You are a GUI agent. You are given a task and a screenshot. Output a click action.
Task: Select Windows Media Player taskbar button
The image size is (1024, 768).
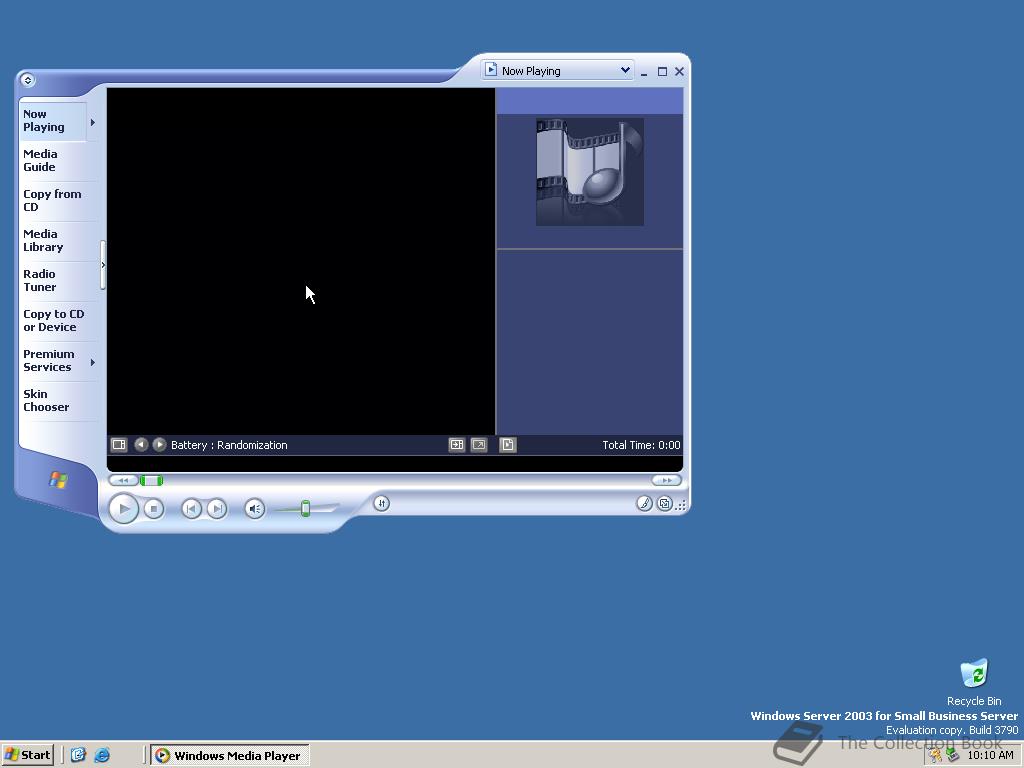click(x=230, y=756)
